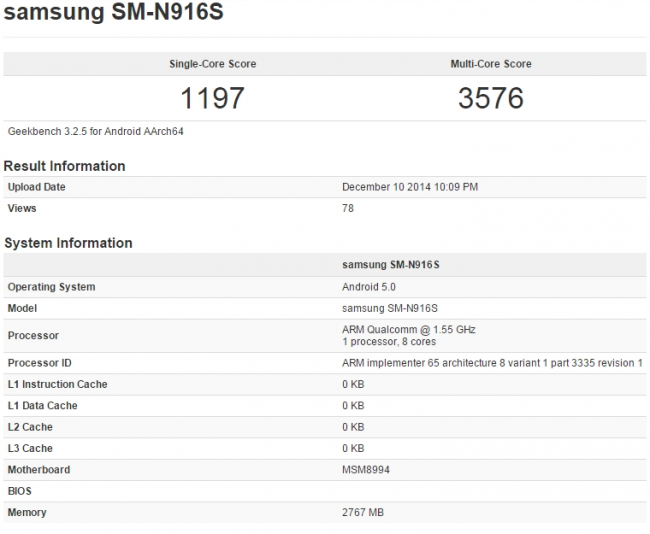
Task: Click the 'Single-Core Score' header
Action: click(213, 64)
